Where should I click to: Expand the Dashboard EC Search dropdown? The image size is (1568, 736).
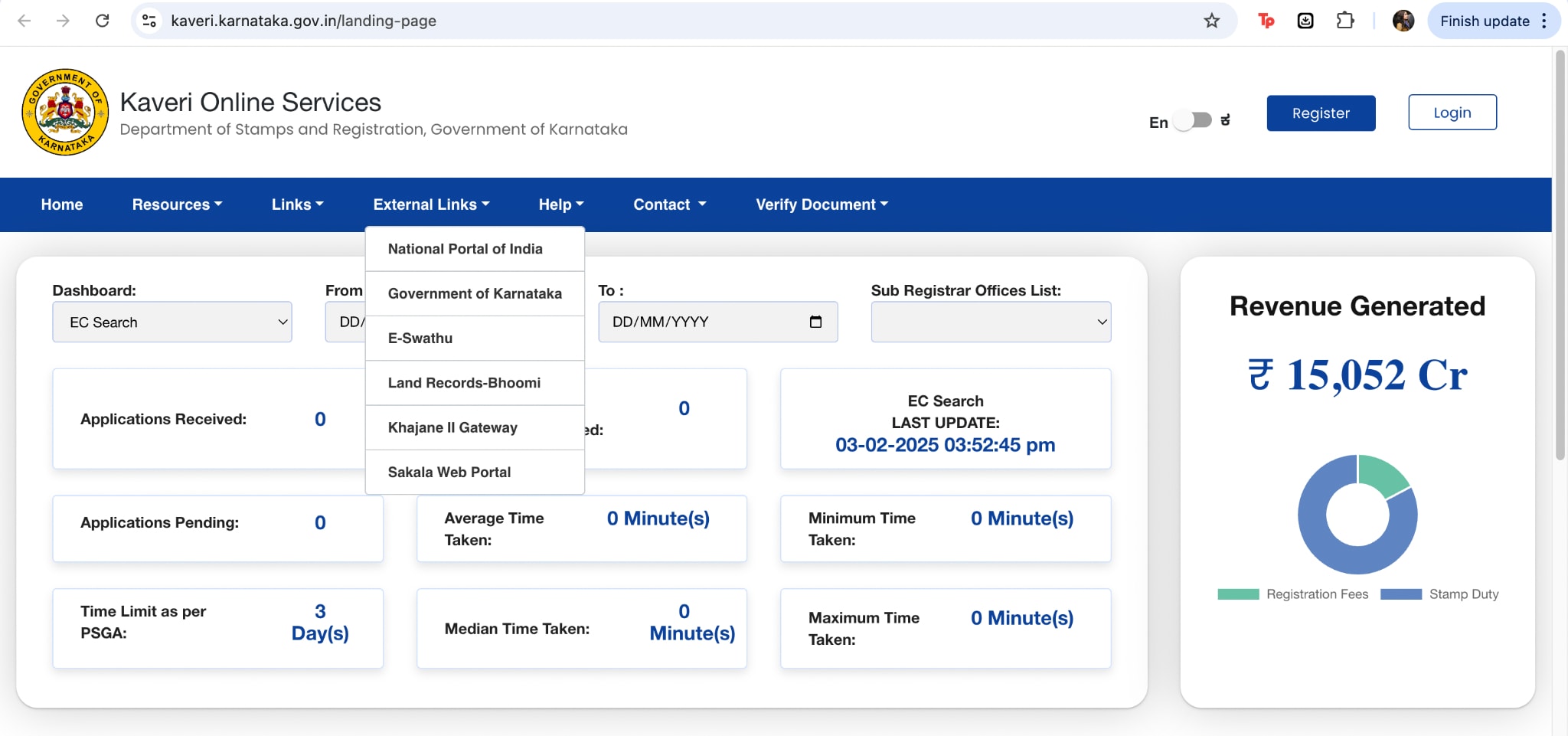coord(172,322)
